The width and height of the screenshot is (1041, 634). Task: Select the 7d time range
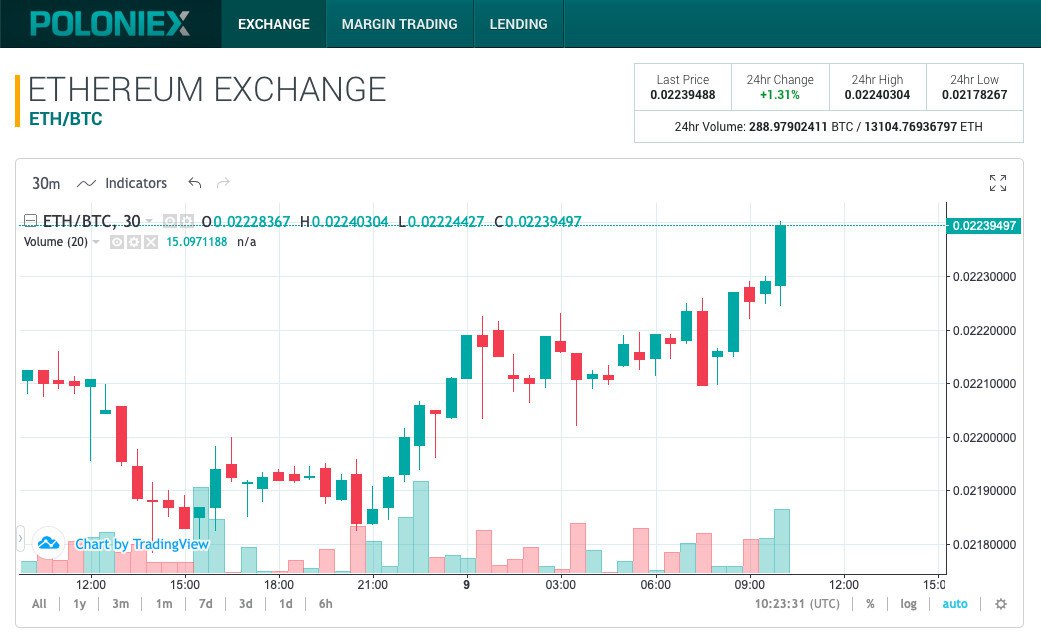(x=206, y=604)
